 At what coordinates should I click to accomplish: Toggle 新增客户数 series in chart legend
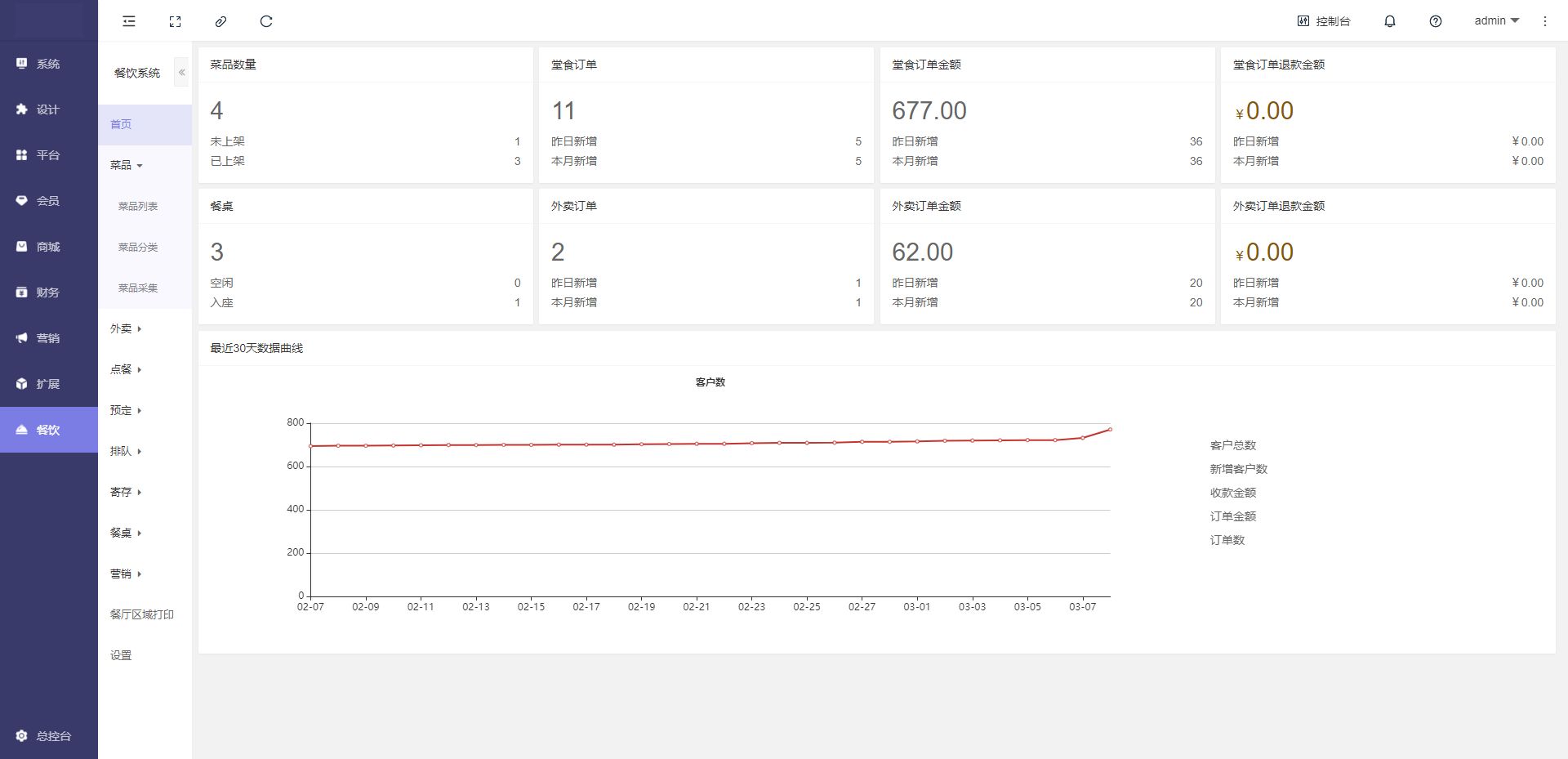(x=1238, y=469)
